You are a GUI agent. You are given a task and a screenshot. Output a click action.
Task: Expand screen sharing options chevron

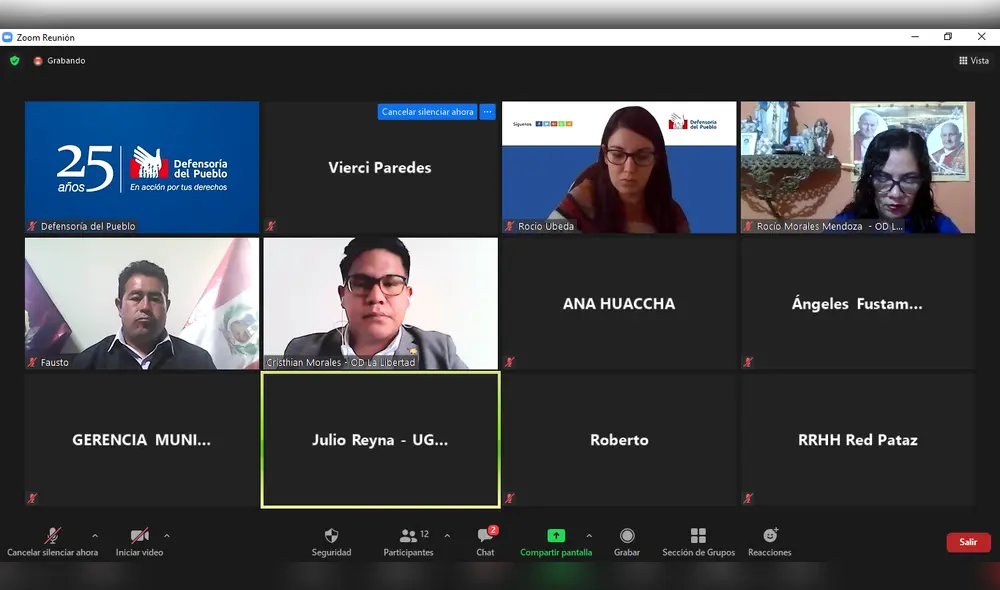click(x=589, y=534)
